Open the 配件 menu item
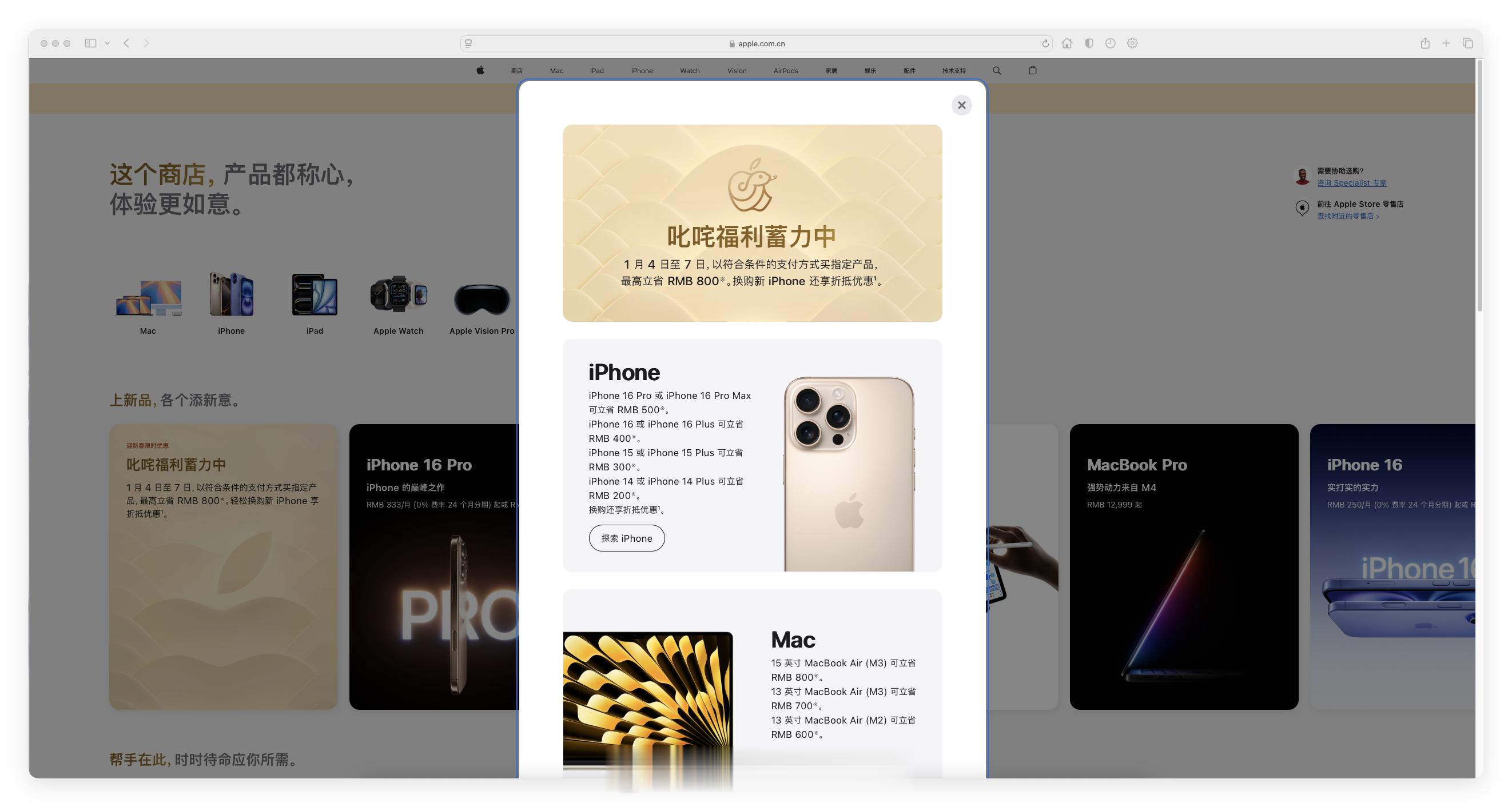The width and height of the screenshot is (1512, 807). (x=909, y=70)
